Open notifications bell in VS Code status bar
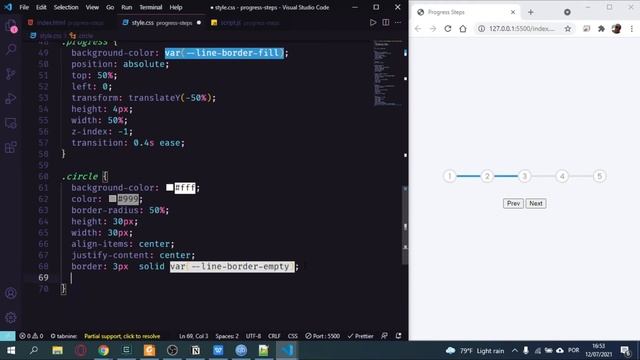The image size is (640, 360). tap(398, 336)
